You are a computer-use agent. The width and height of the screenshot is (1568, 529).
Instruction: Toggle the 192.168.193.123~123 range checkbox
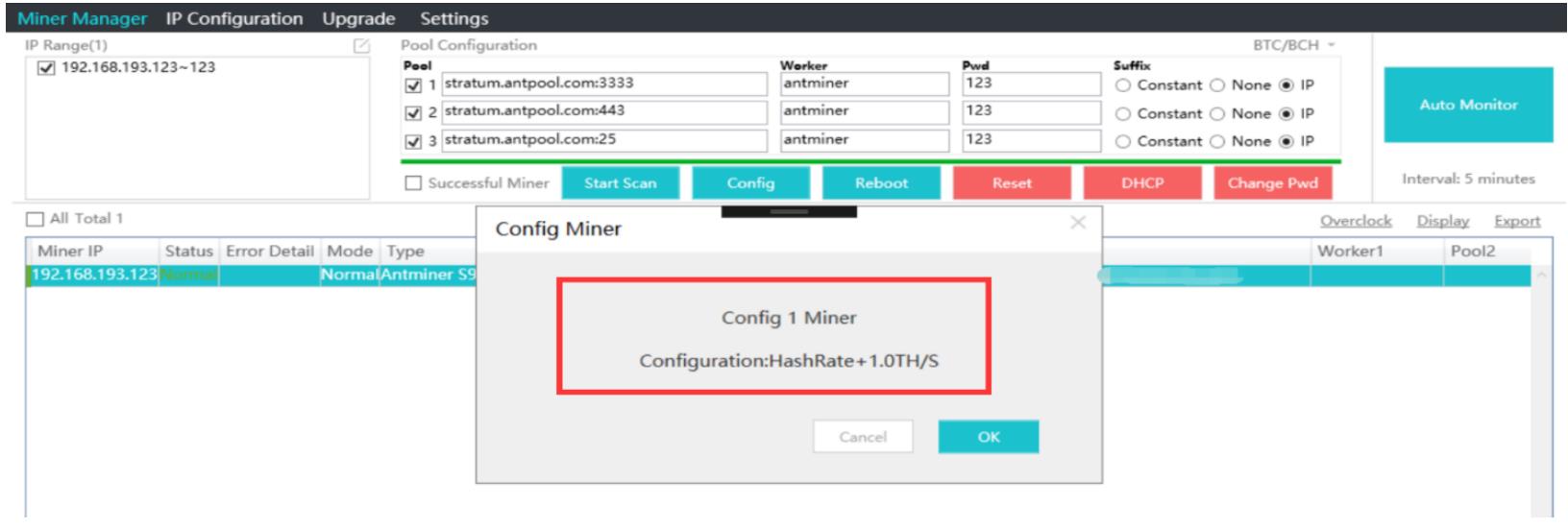pyautogui.click(x=46, y=68)
